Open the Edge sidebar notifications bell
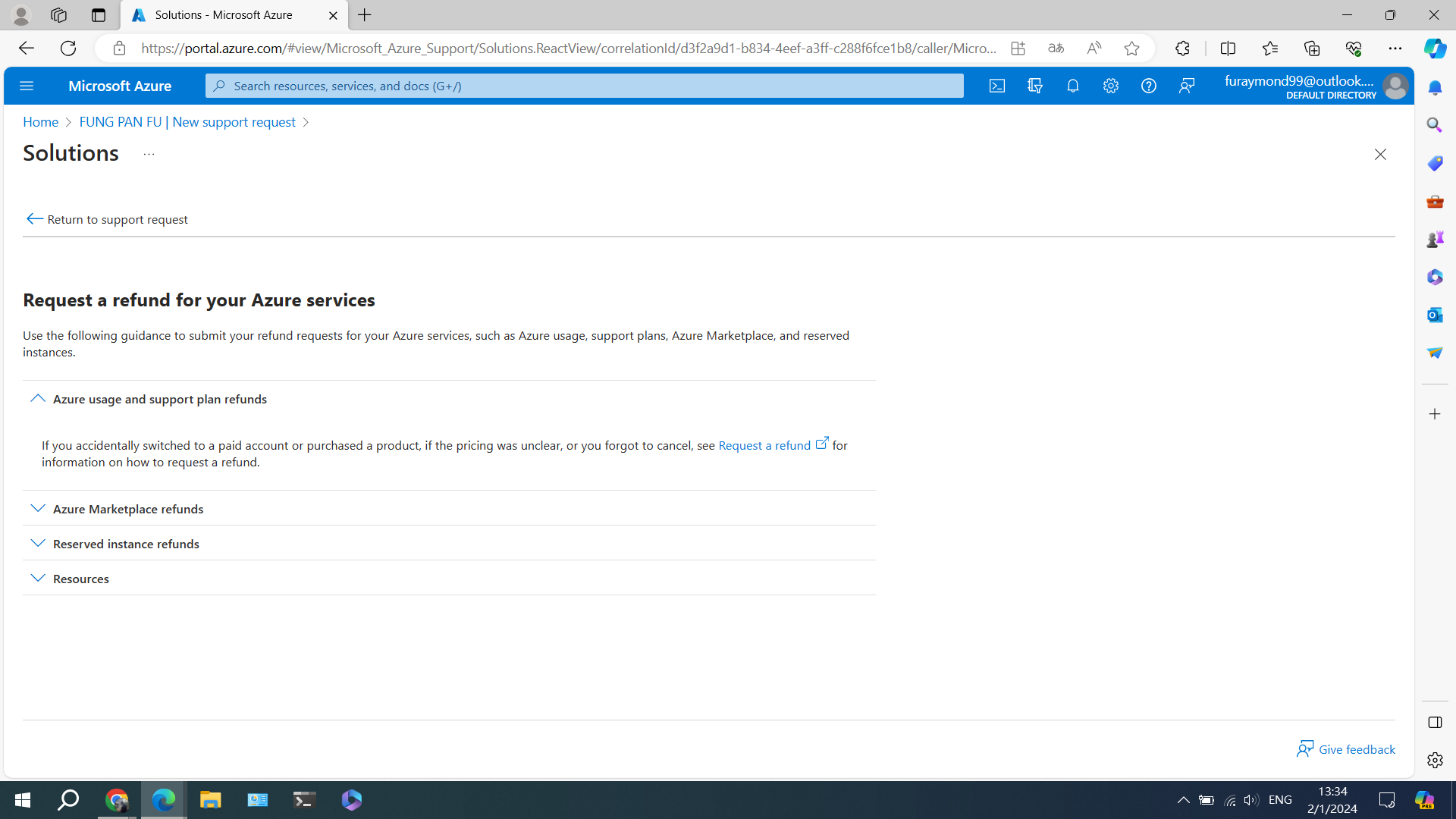This screenshot has height=819, width=1456. point(1435,88)
